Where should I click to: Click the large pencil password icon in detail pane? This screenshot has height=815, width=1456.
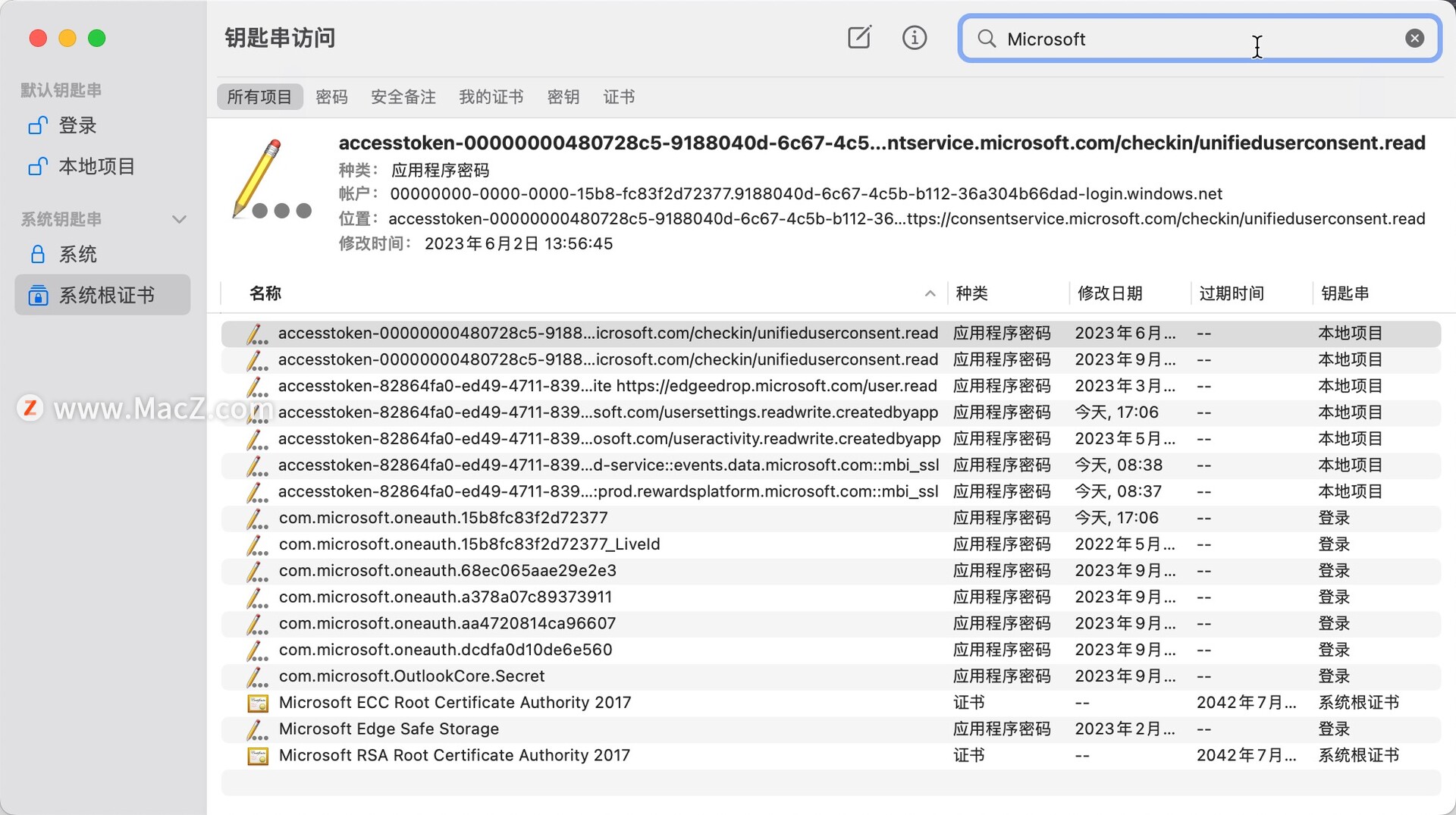point(271,180)
